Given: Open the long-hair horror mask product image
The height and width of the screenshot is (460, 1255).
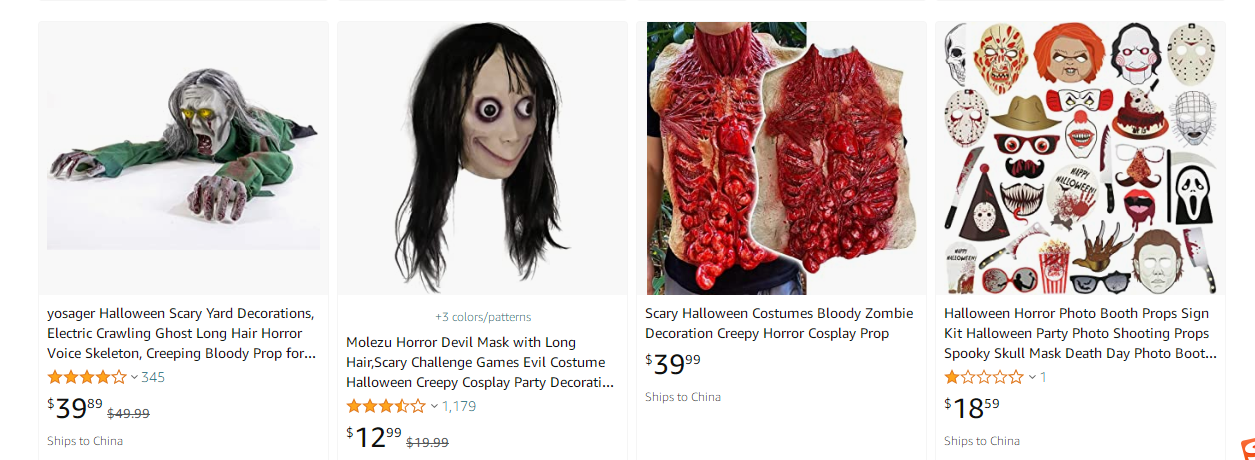Looking at the screenshot, I should click(x=482, y=158).
